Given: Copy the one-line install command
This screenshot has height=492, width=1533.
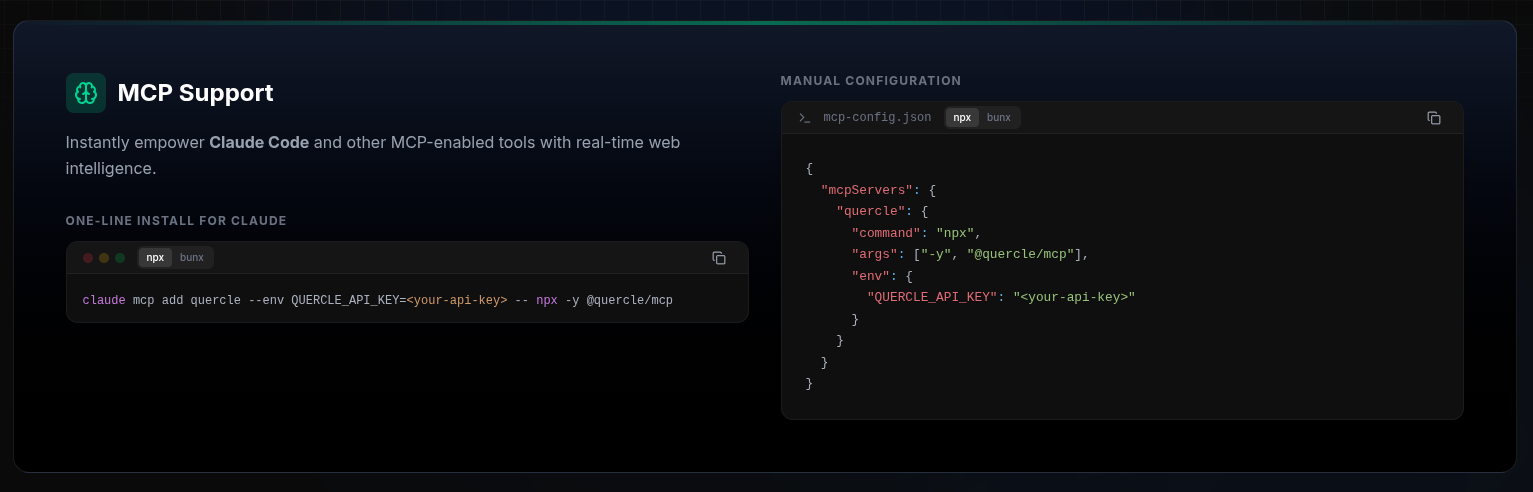Looking at the screenshot, I should [719, 258].
